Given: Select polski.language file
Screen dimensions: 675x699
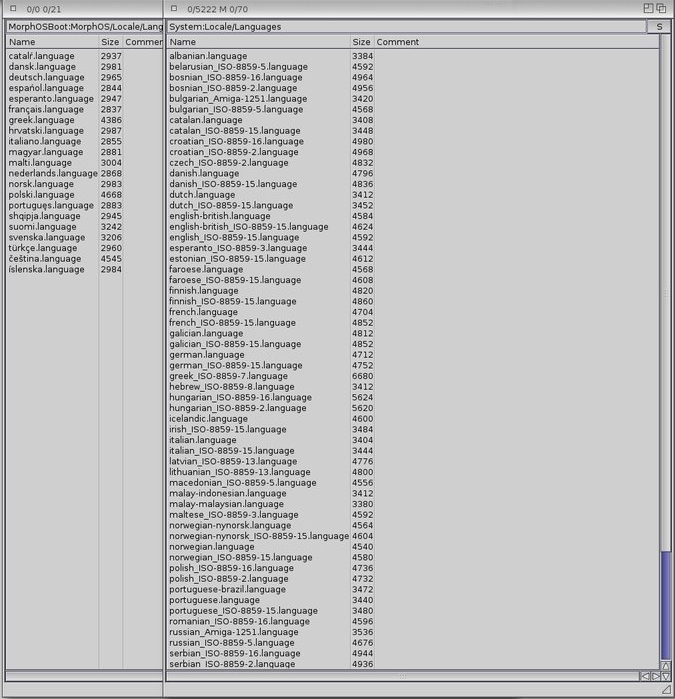Looking at the screenshot, I should pyautogui.click(x=41, y=195).
